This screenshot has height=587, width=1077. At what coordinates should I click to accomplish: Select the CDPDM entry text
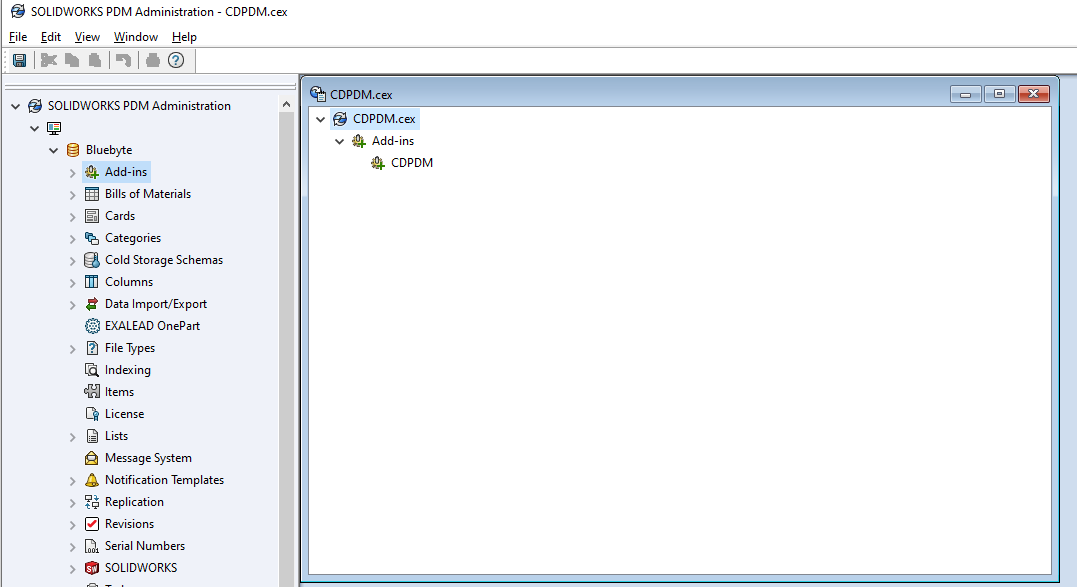[412, 163]
